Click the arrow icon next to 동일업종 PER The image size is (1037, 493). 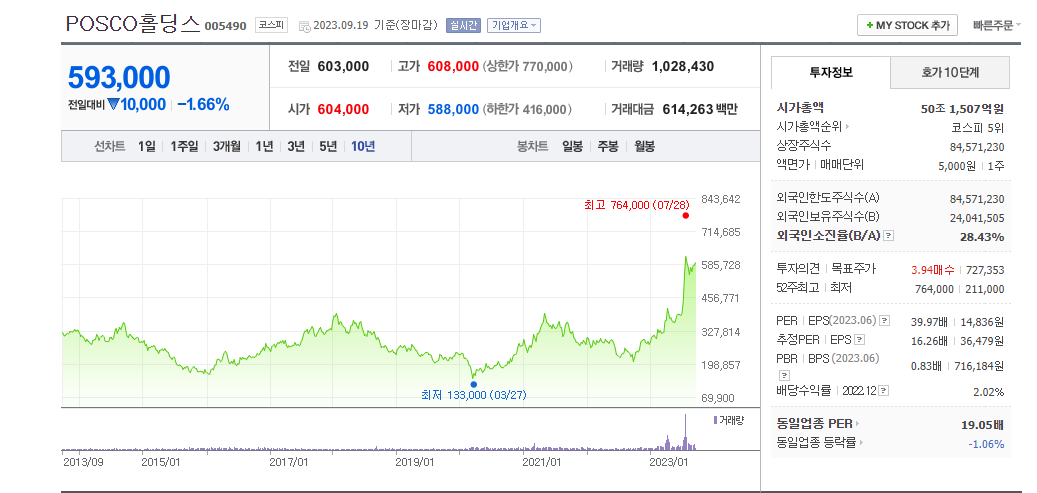tap(858, 424)
